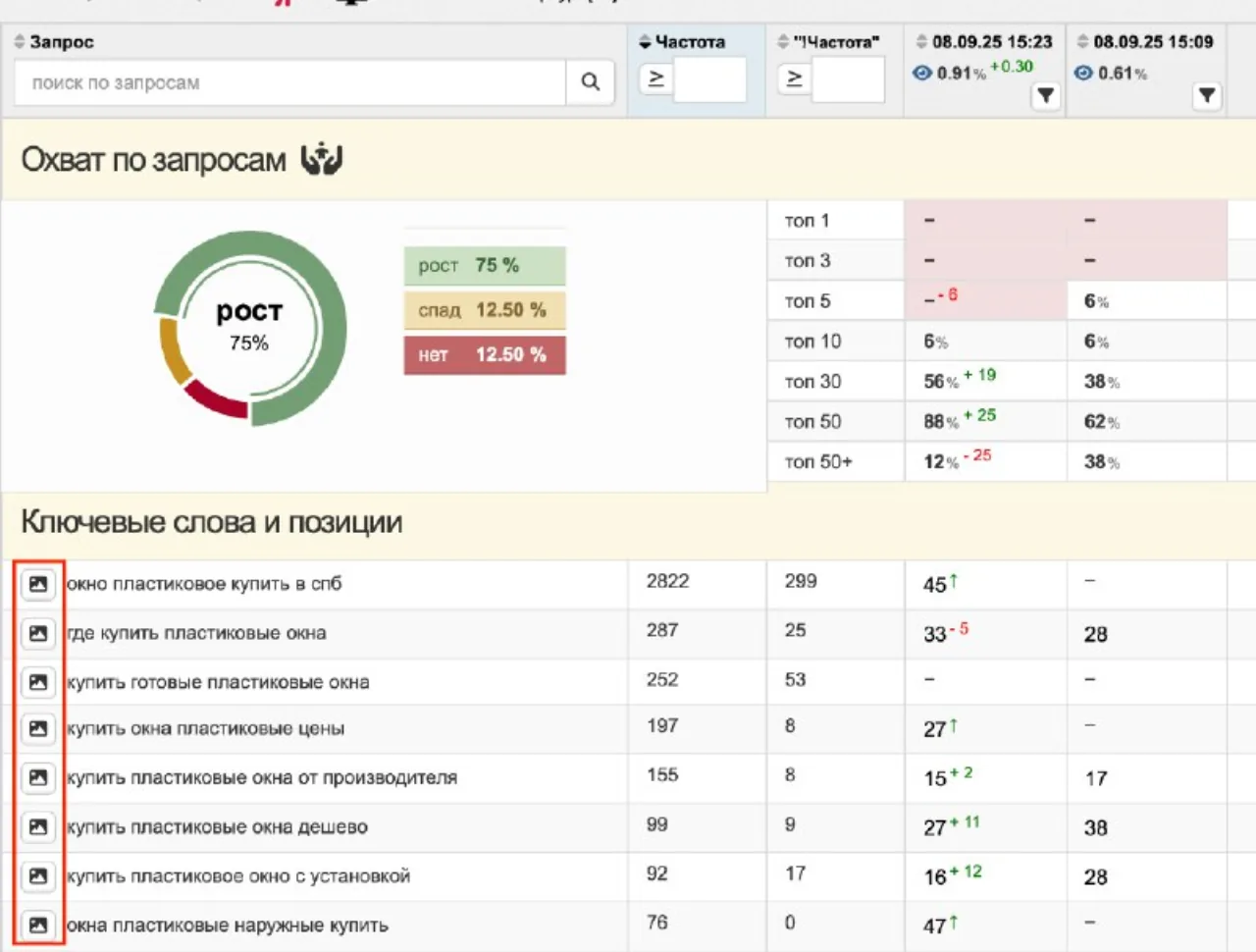Open comparison operator dropdown under Частота
The width and height of the screenshot is (1256, 952).
coord(656,79)
